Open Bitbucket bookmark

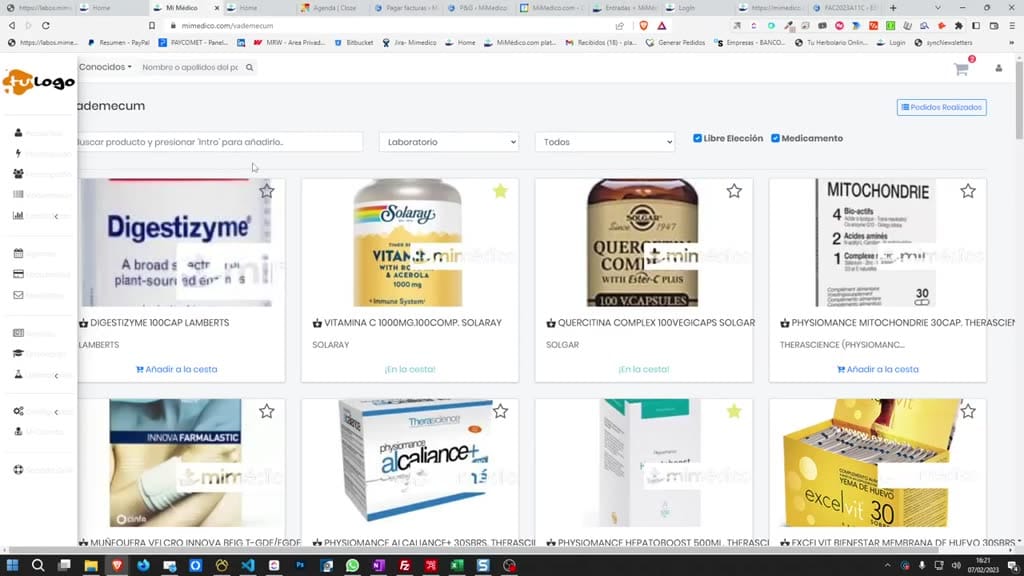pos(353,42)
